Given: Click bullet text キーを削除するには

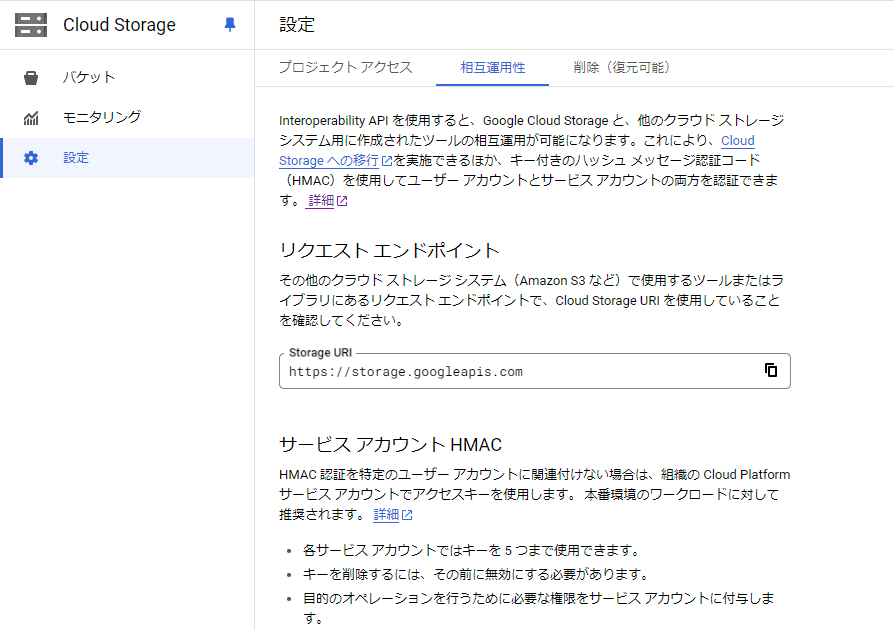Looking at the screenshot, I should (x=477, y=574).
